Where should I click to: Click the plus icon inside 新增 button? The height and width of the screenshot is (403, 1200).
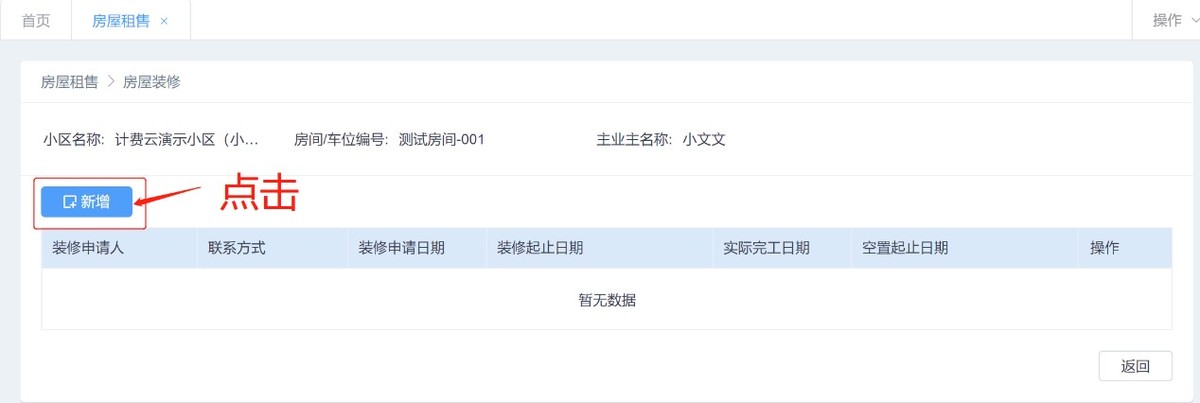tap(69, 202)
